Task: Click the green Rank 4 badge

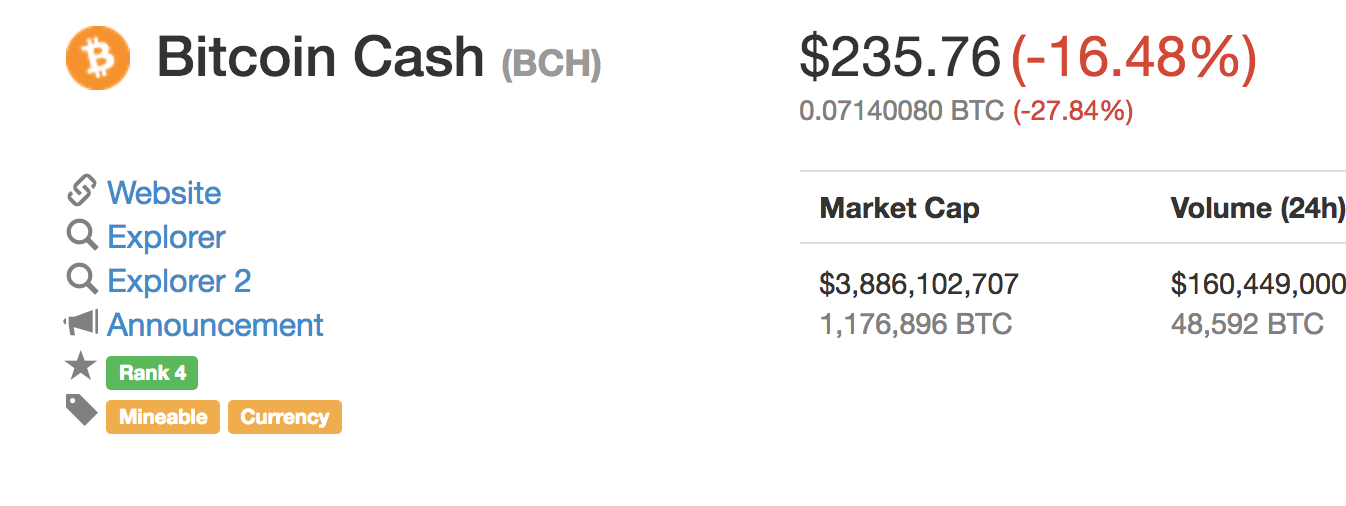Action: [x=152, y=373]
